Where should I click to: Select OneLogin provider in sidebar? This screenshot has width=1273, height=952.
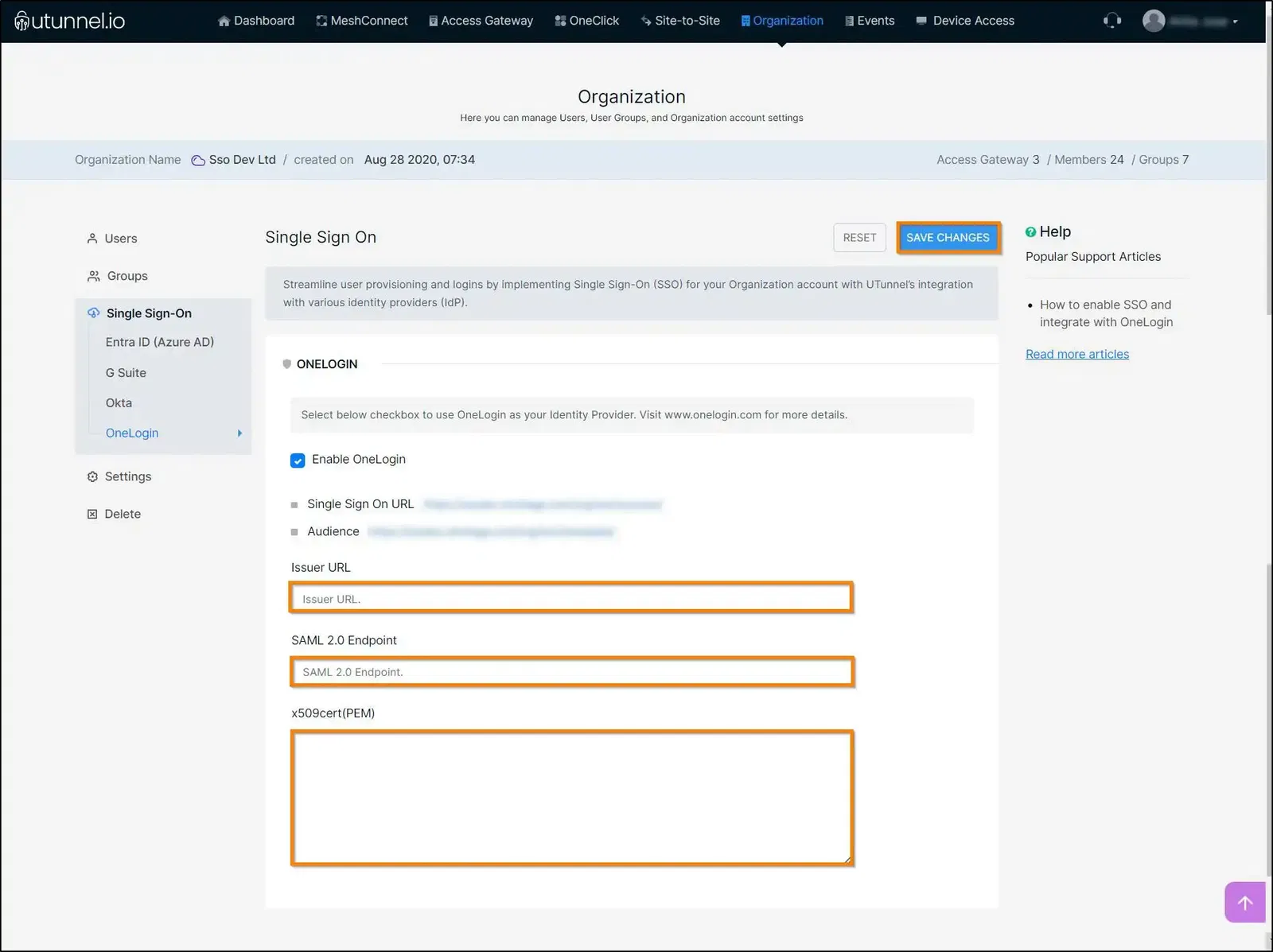[132, 433]
